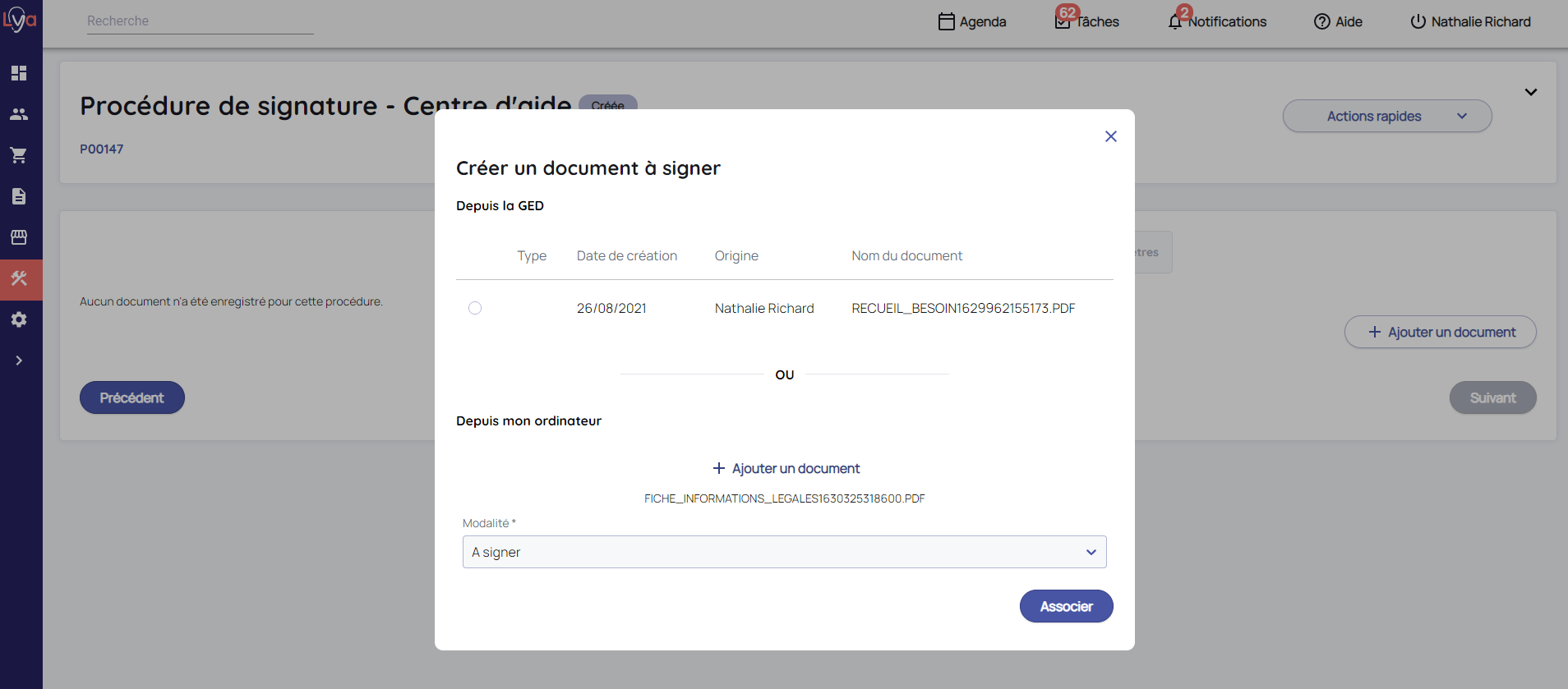Click the shopping cart sidebar icon
The width and height of the screenshot is (1568, 689).
(x=19, y=155)
